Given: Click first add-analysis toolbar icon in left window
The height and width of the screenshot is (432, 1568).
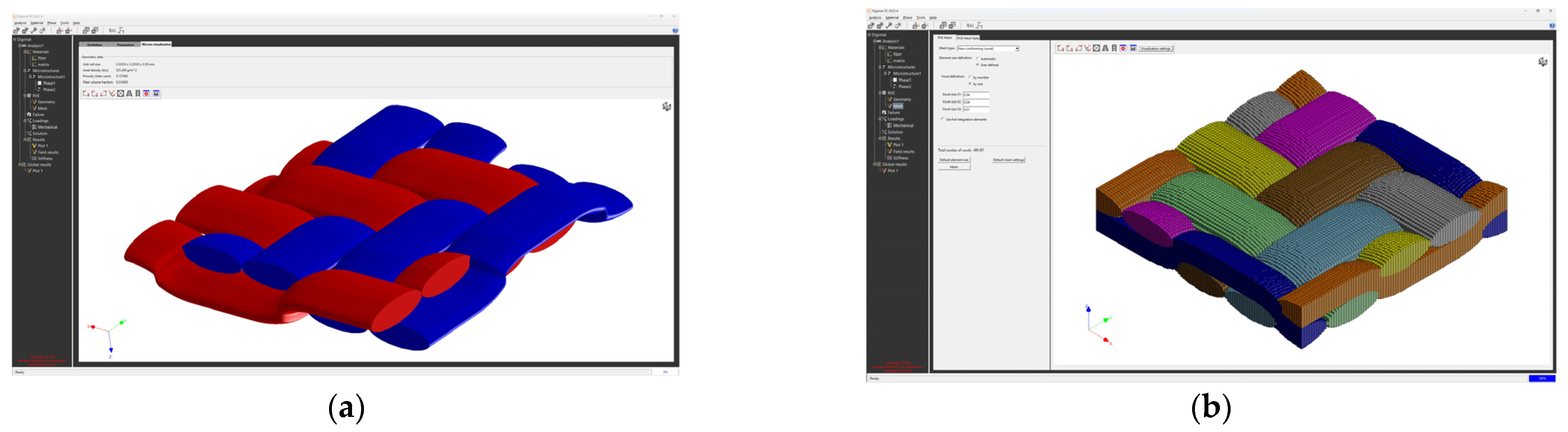Looking at the screenshot, I should [17, 31].
